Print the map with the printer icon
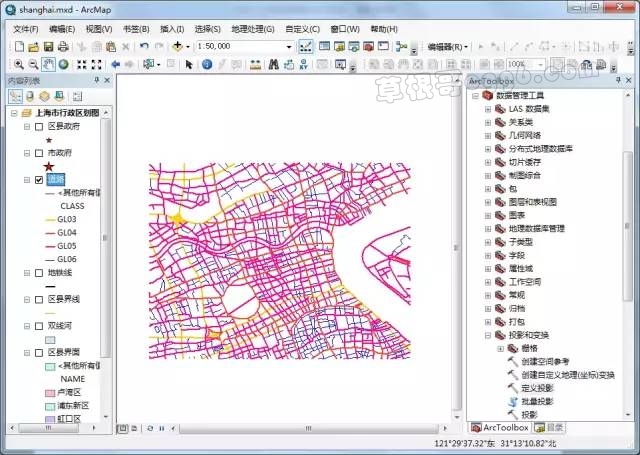 click(63, 47)
